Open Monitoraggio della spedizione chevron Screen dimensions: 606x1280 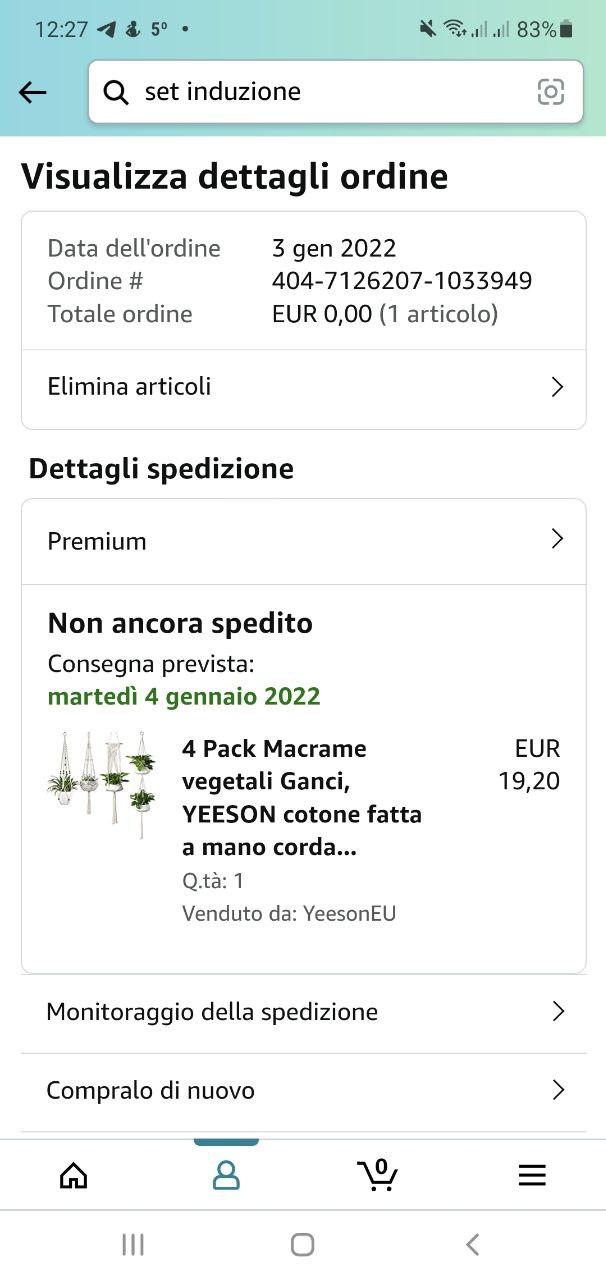coord(558,1012)
